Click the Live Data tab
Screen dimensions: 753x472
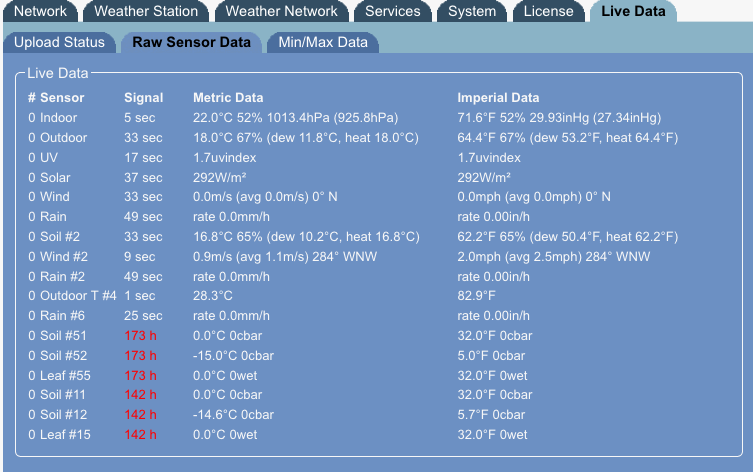coord(633,12)
